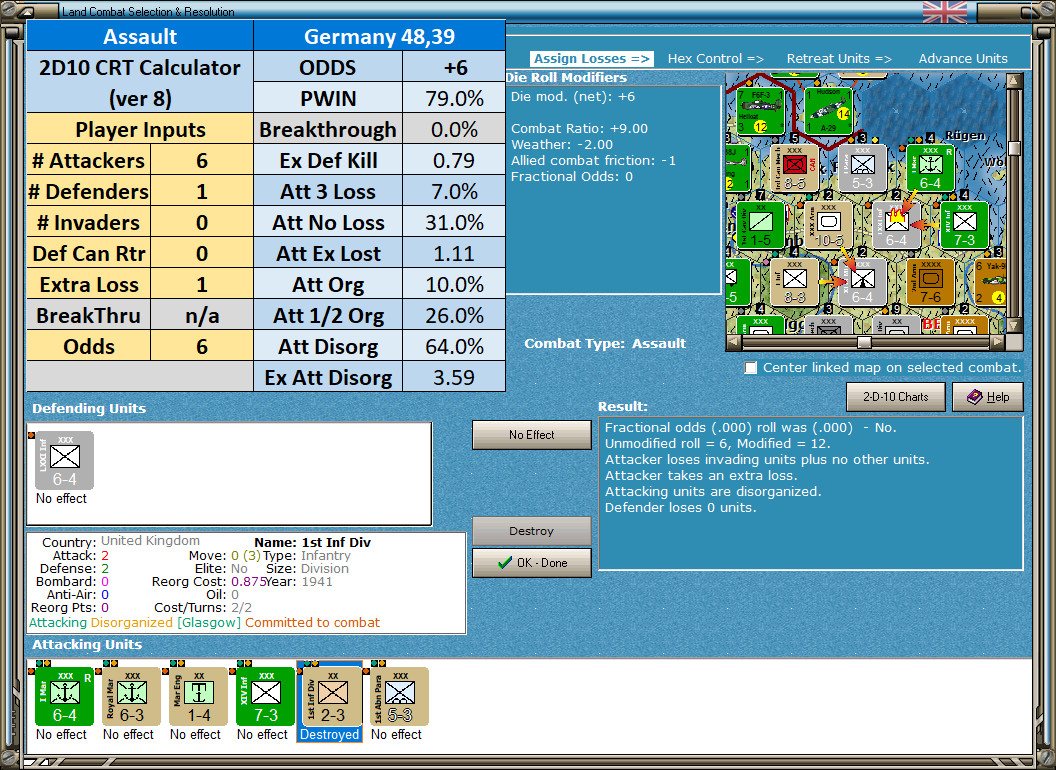Click the brown 7-6 armor army on map
Screen dimensions: 1056x770
930,283
